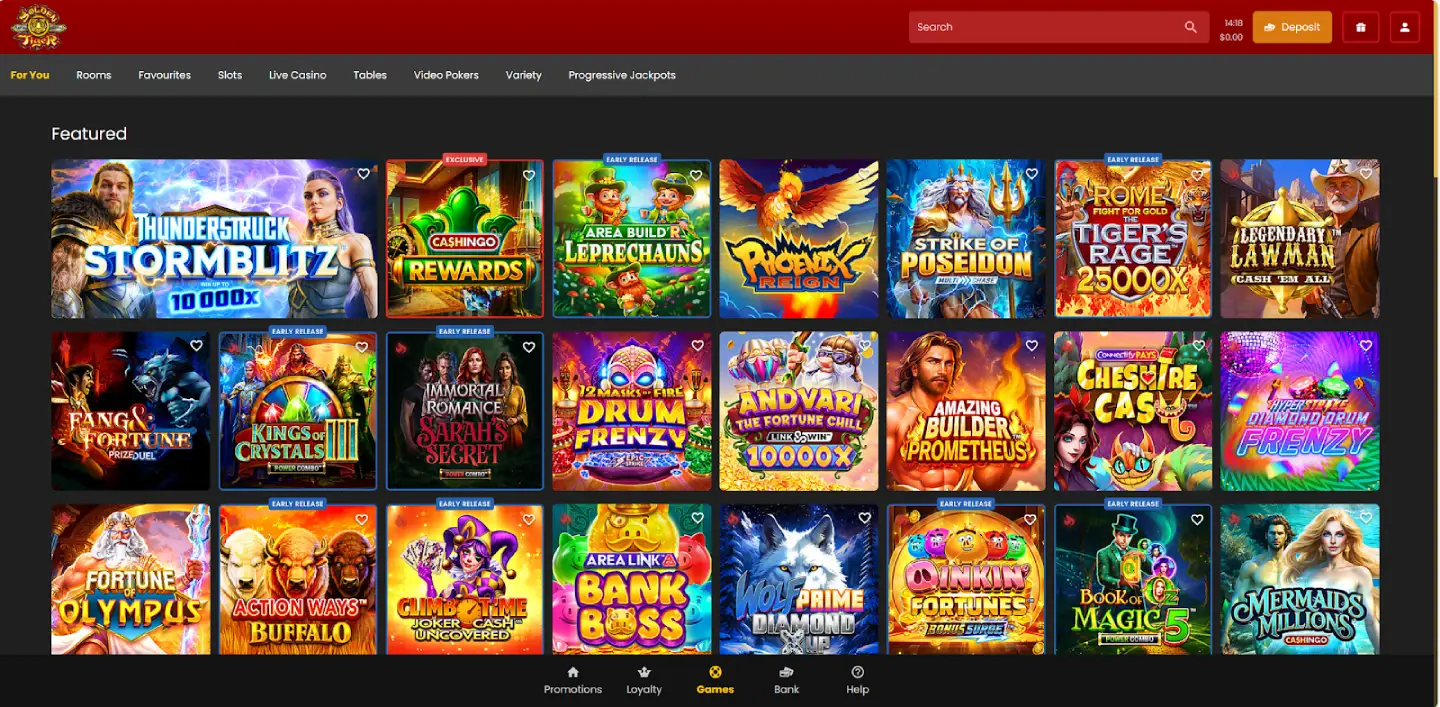Favourite the Wolf Prime Diamond game
Image resolution: width=1440 pixels, height=707 pixels.
864,517
